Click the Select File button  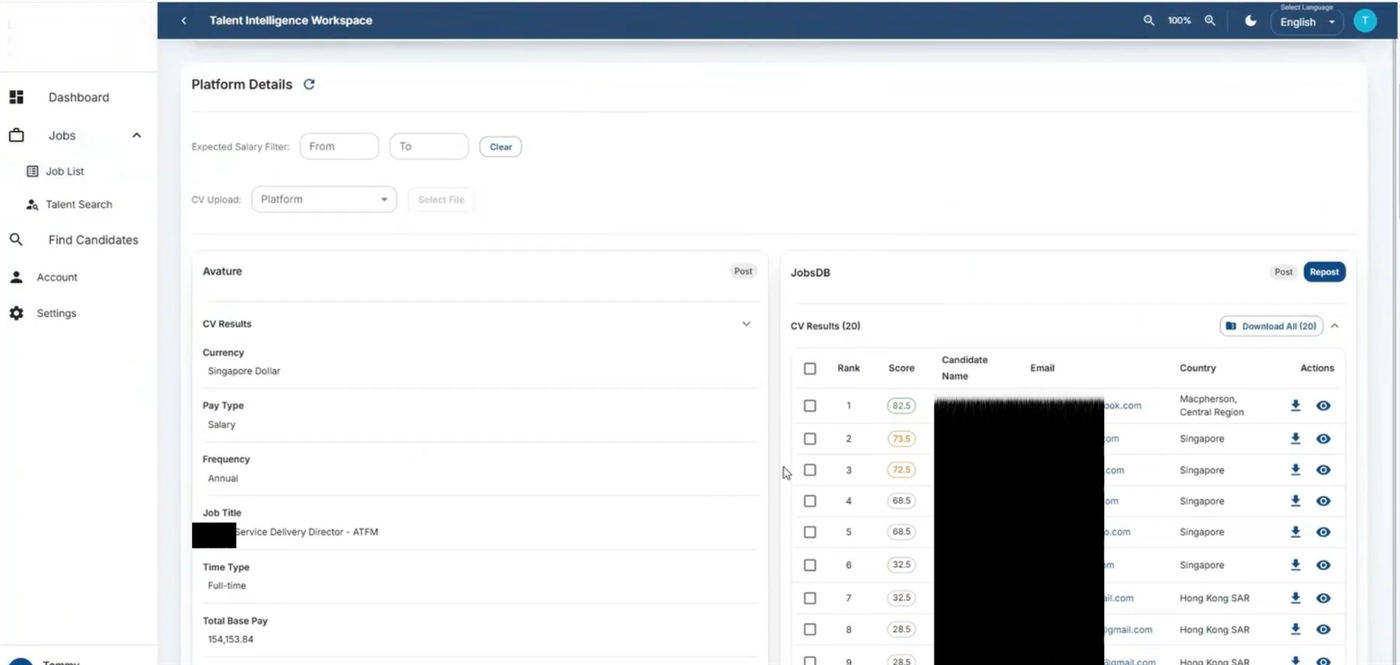tap(441, 200)
